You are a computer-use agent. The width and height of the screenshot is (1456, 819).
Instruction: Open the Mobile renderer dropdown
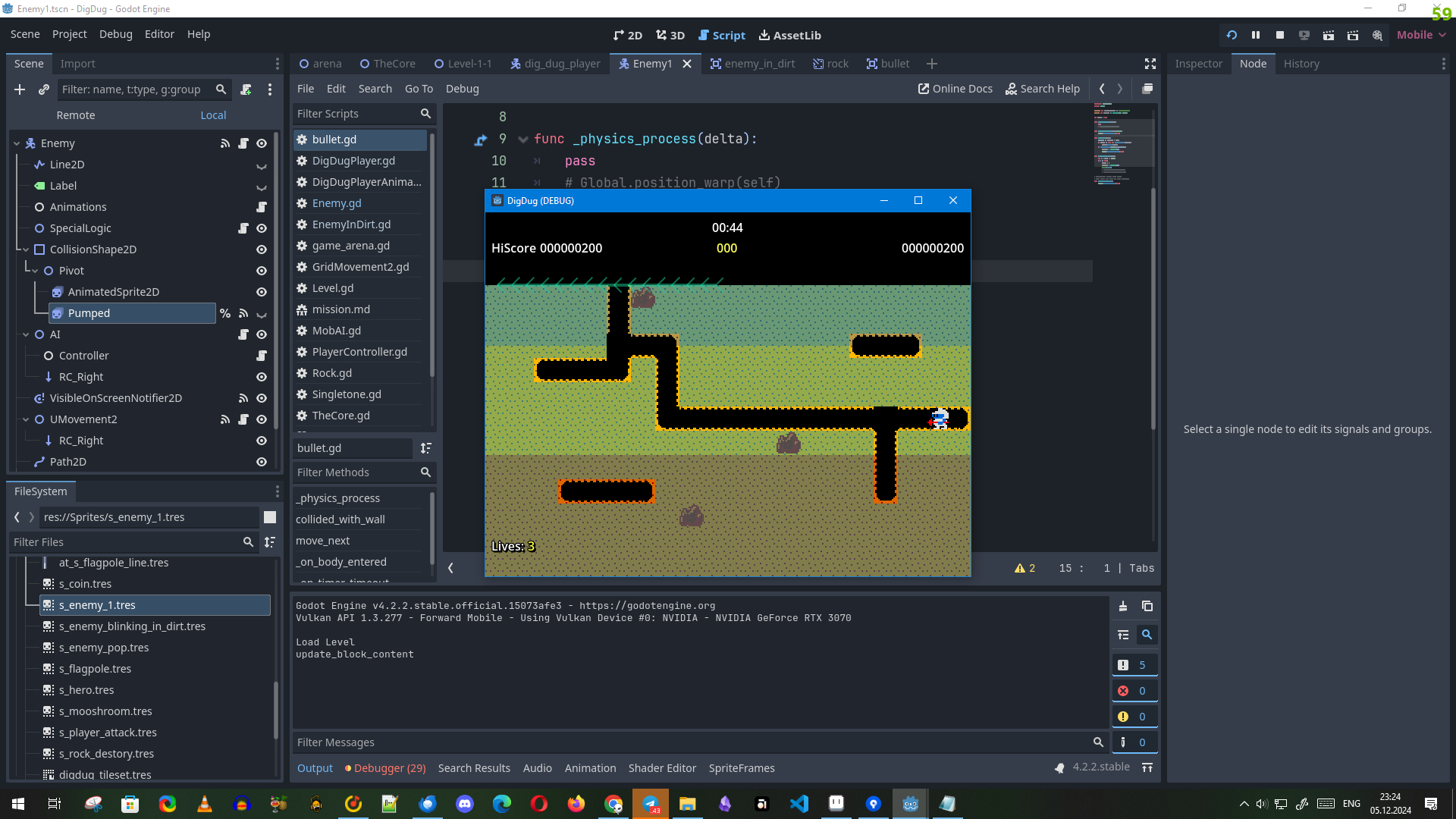(1421, 35)
